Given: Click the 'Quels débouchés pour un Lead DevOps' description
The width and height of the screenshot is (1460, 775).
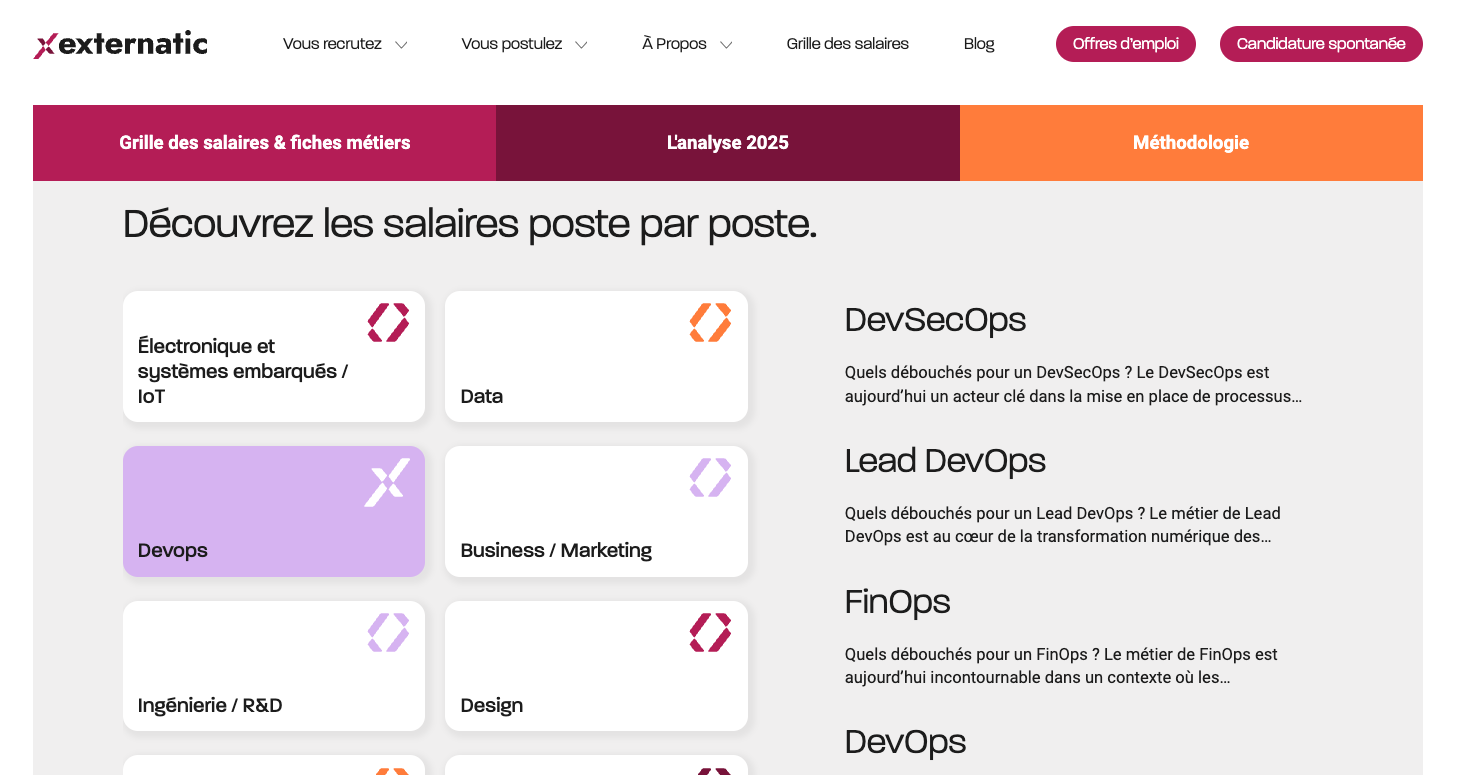Looking at the screenshot, I should pyautogui.click(x=1063, y=525).
